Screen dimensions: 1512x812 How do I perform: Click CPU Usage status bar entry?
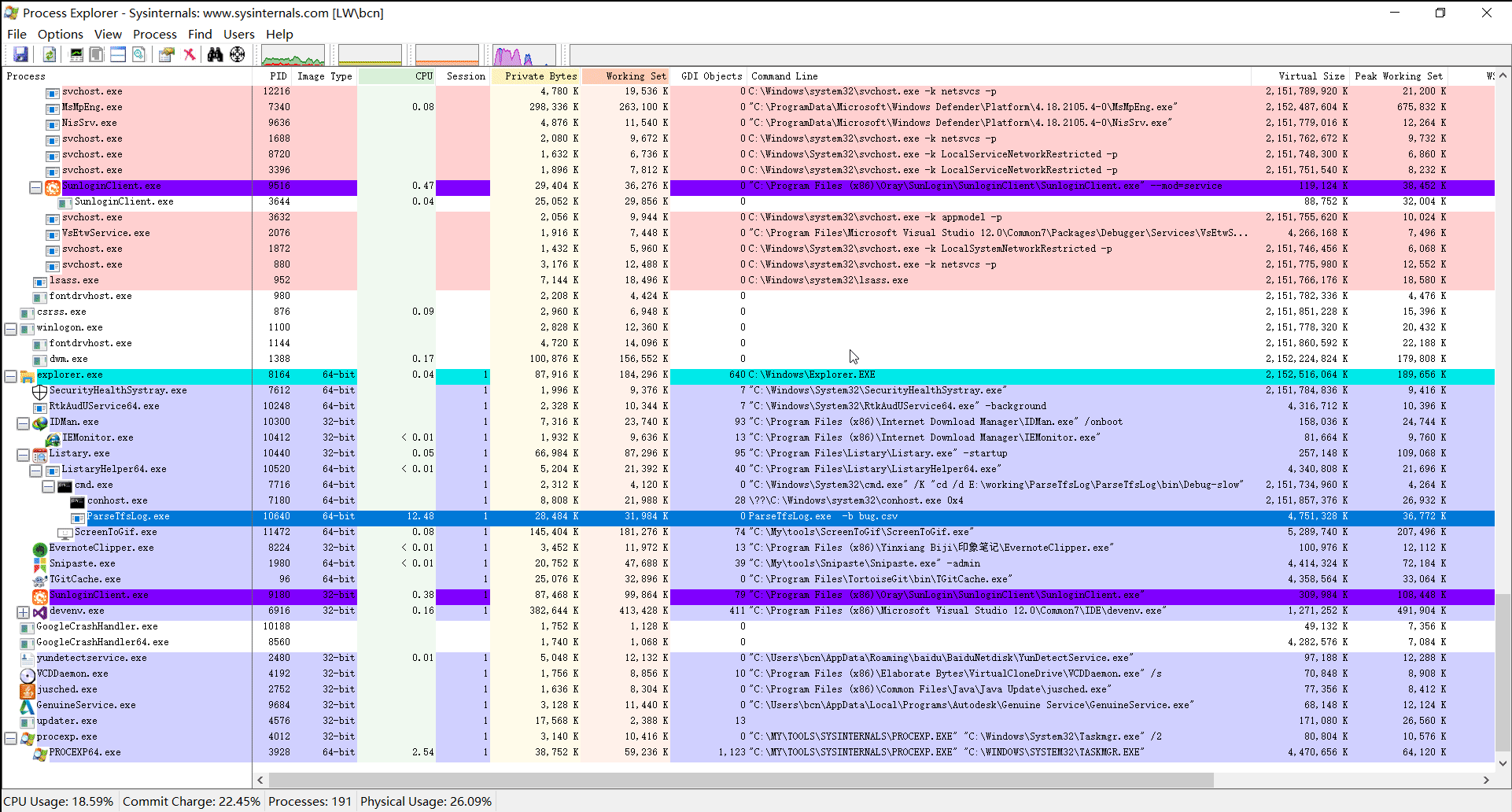click(59, 801)
